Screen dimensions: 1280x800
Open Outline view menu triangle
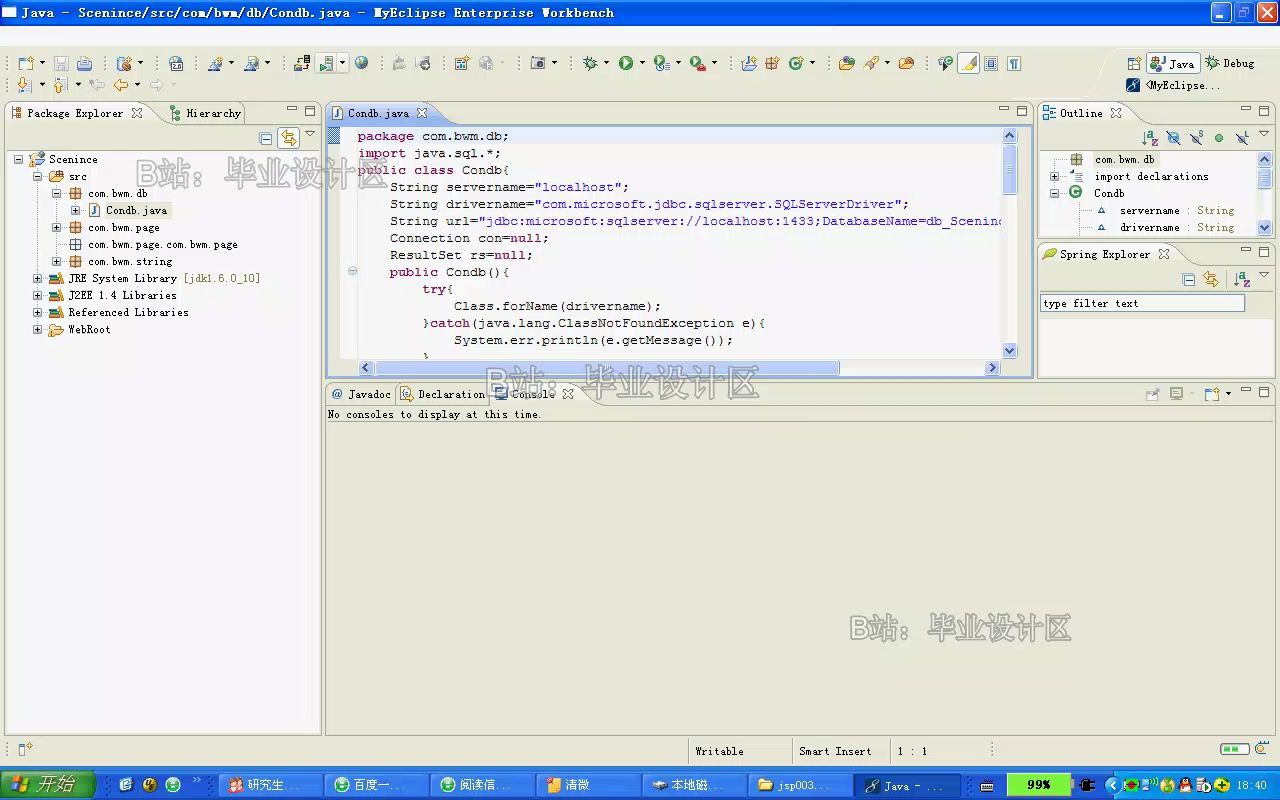point(1265,133)
